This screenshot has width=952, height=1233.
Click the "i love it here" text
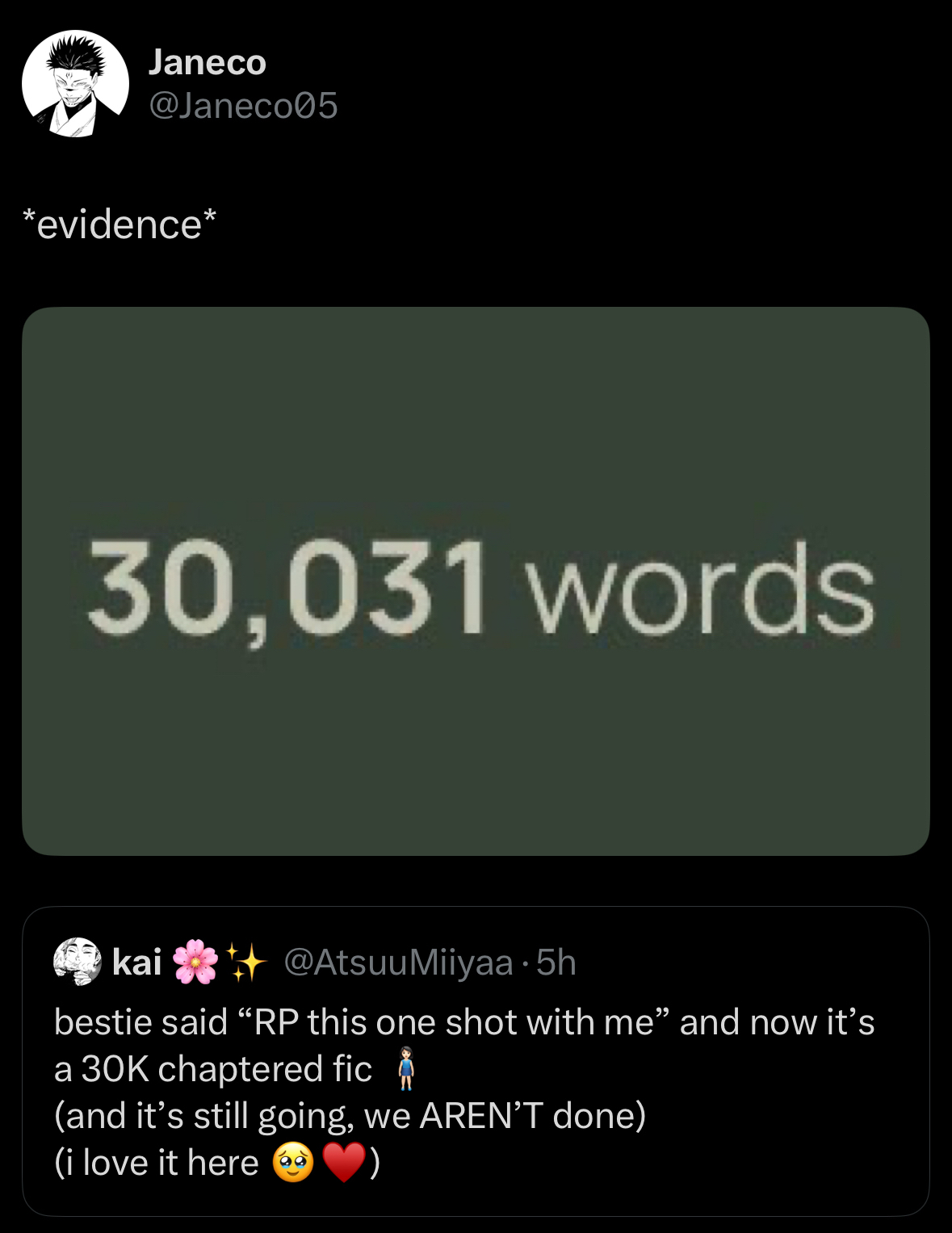pyautogui.click(x=157, y=1163)
